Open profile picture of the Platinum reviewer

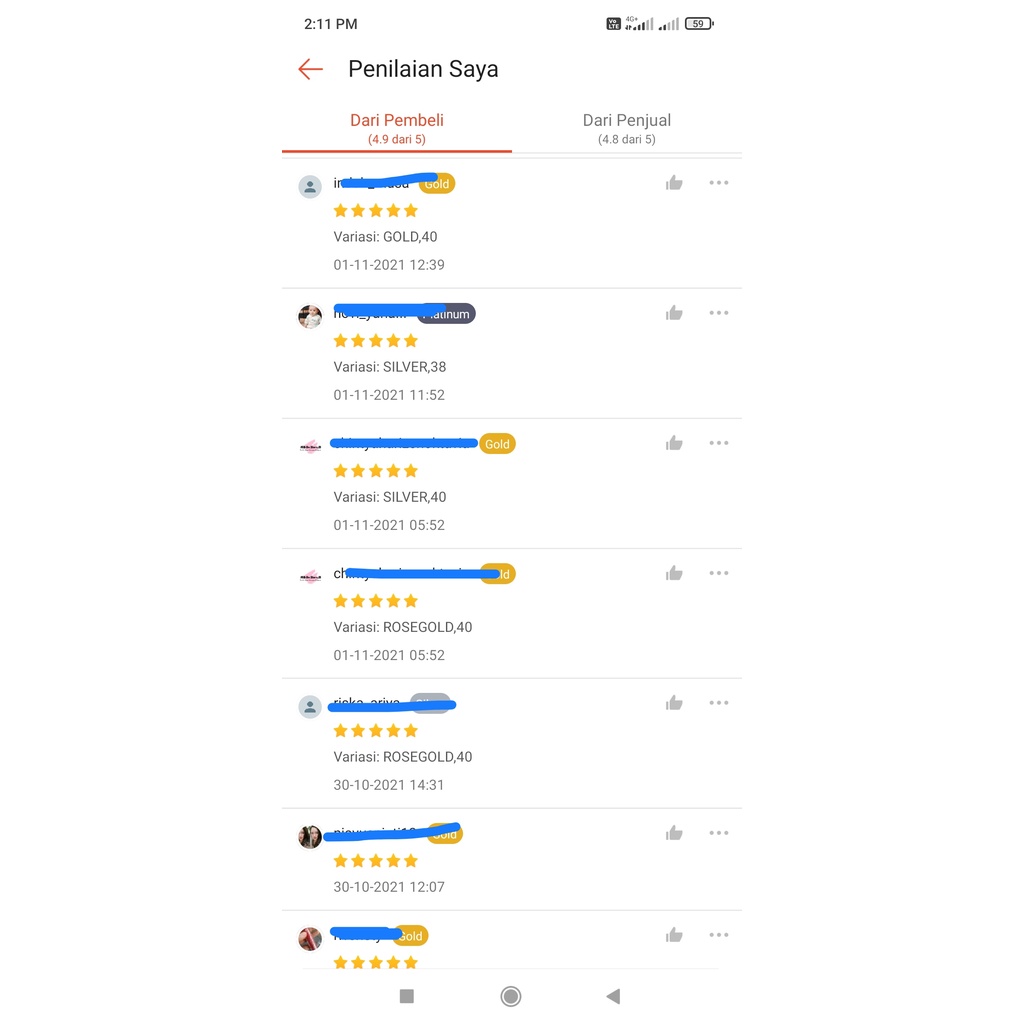pyautogui.click(x=310, y=317)
